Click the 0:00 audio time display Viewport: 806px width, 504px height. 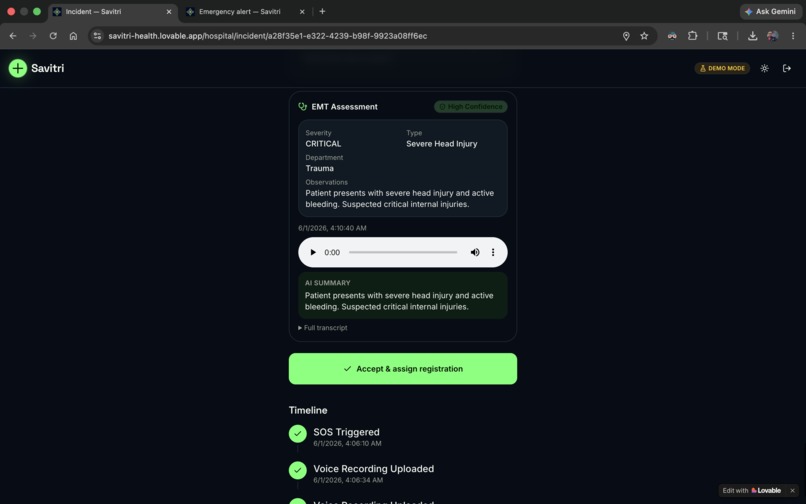pos(332,252)
